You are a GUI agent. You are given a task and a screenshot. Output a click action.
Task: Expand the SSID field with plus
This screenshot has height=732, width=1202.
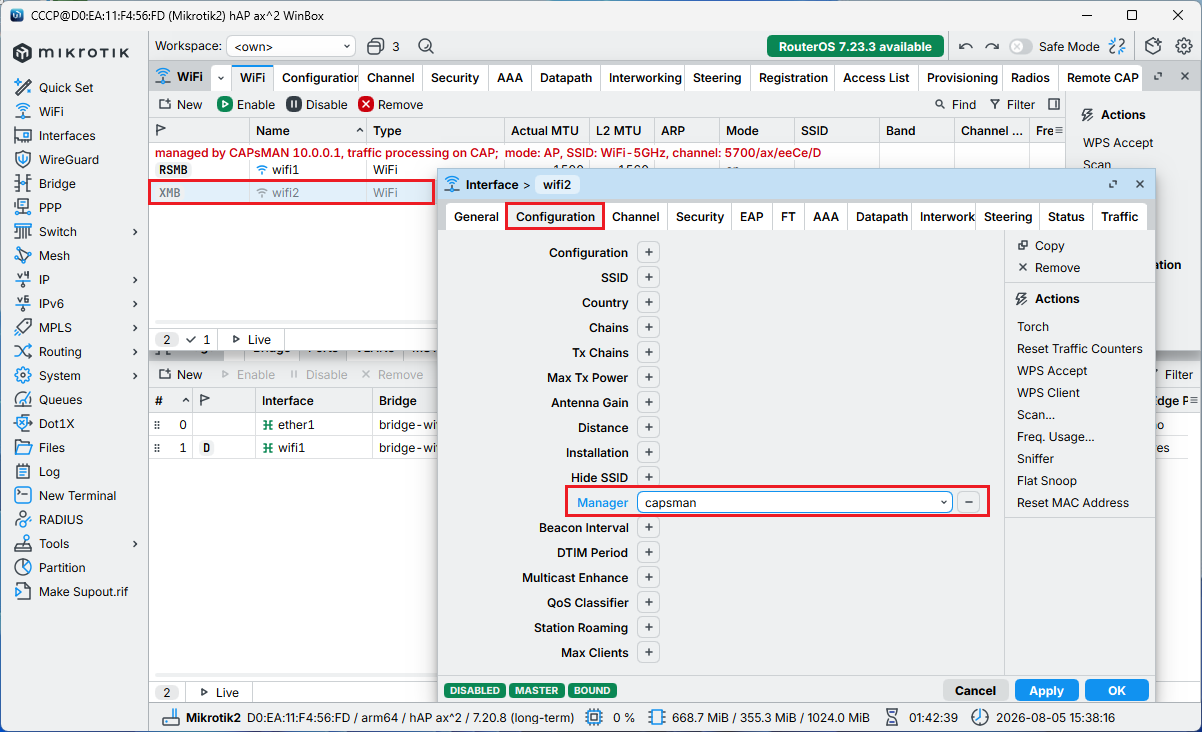point(648,277)
